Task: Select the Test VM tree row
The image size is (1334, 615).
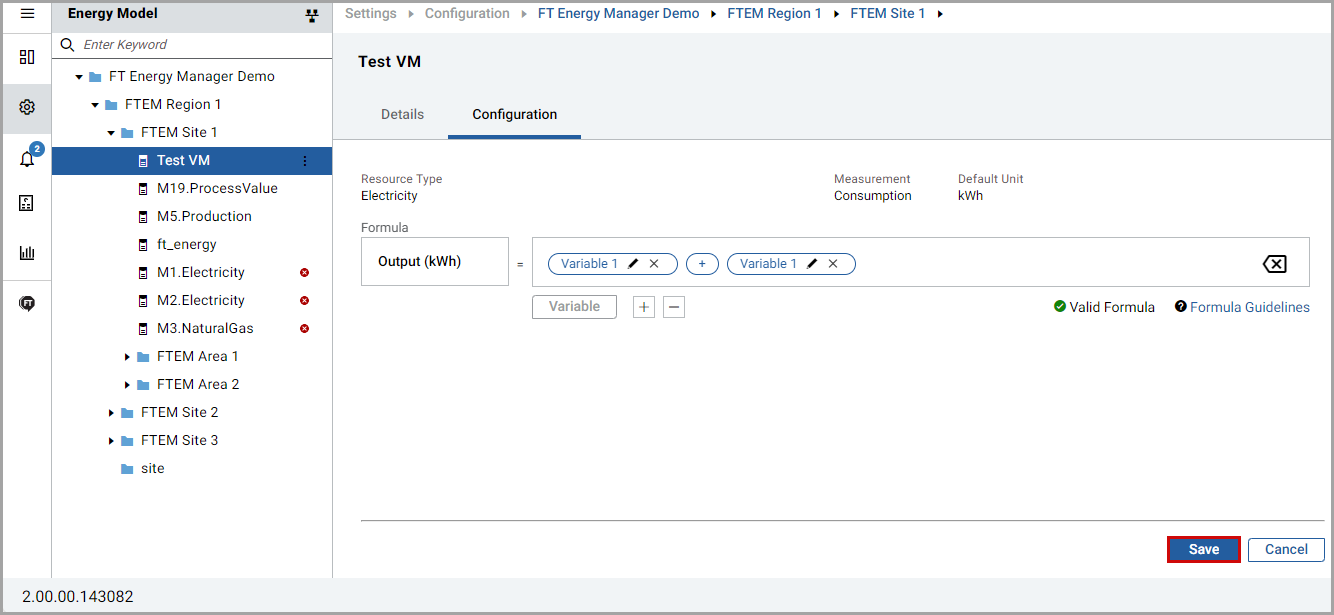Action: pos(192,161)
